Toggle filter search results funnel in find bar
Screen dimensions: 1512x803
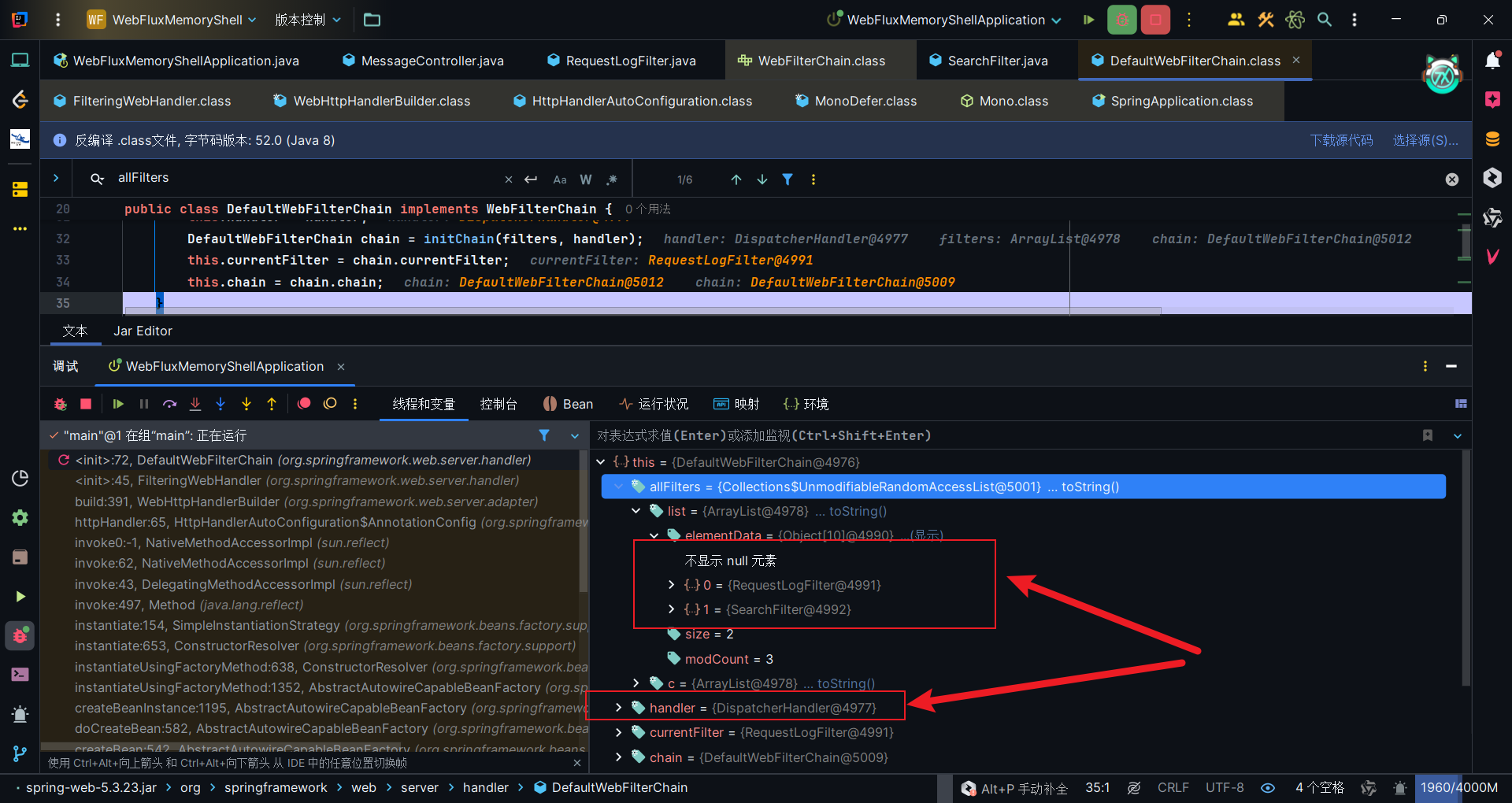[787, 179]
